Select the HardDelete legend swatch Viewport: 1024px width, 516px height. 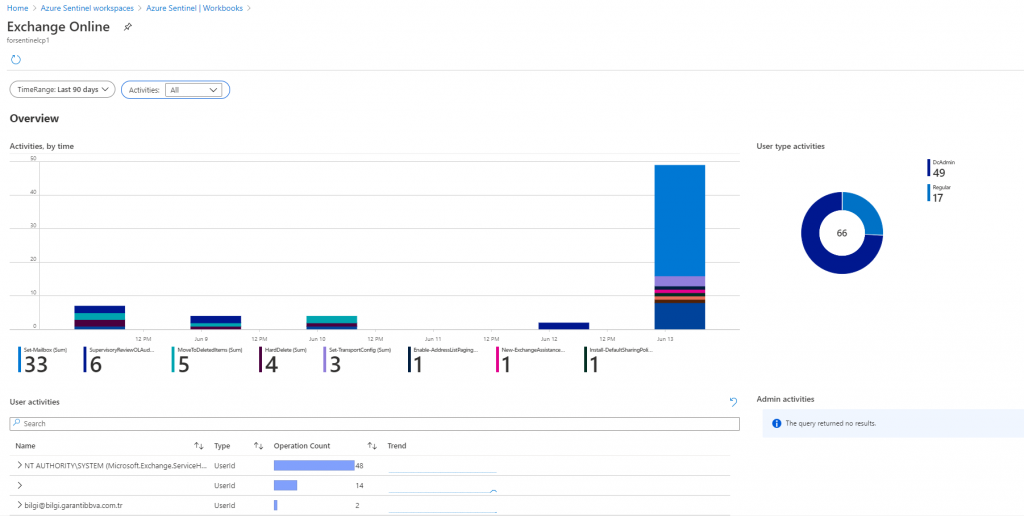point(261,359)
